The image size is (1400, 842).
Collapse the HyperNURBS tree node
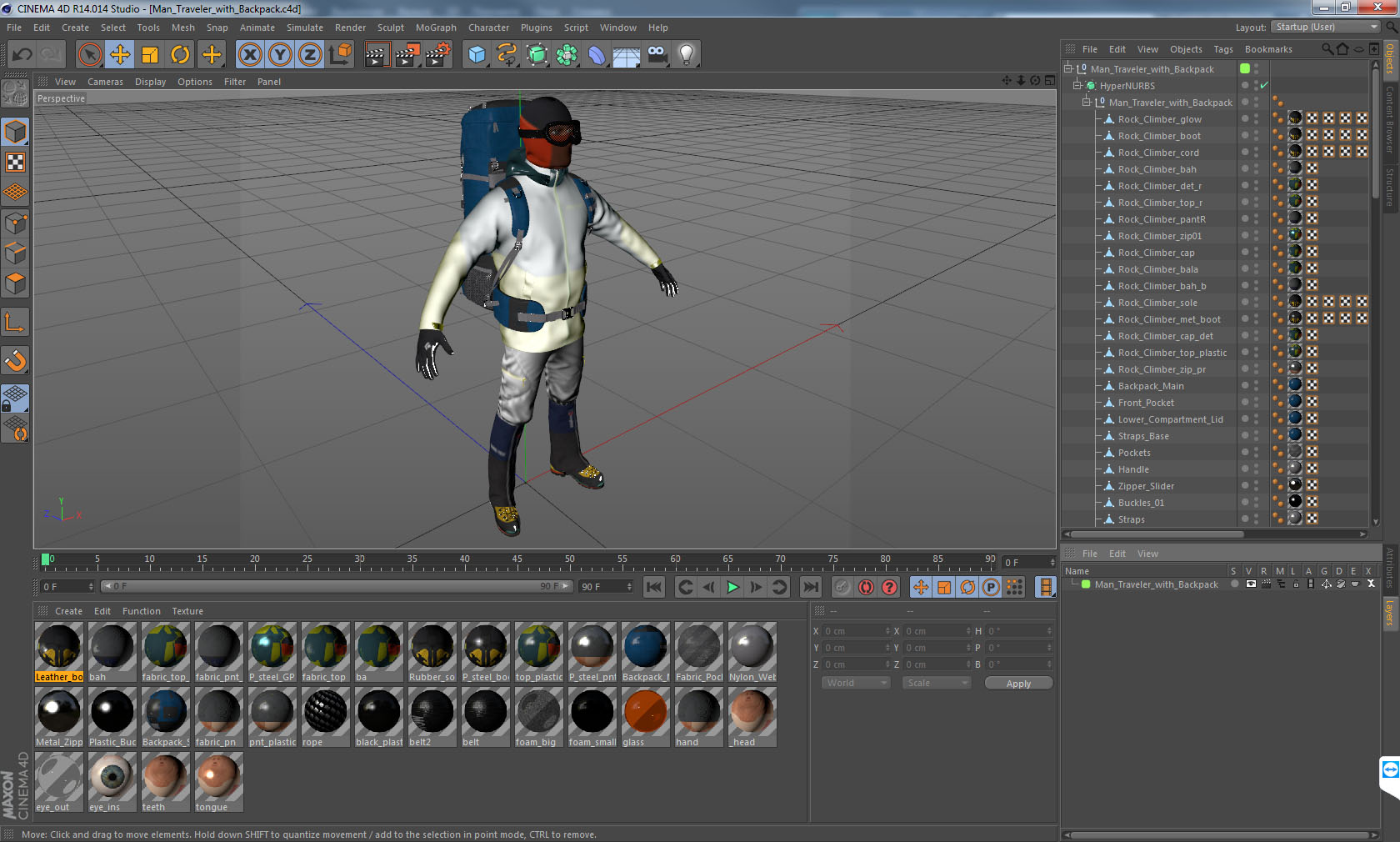[1077, 85]
